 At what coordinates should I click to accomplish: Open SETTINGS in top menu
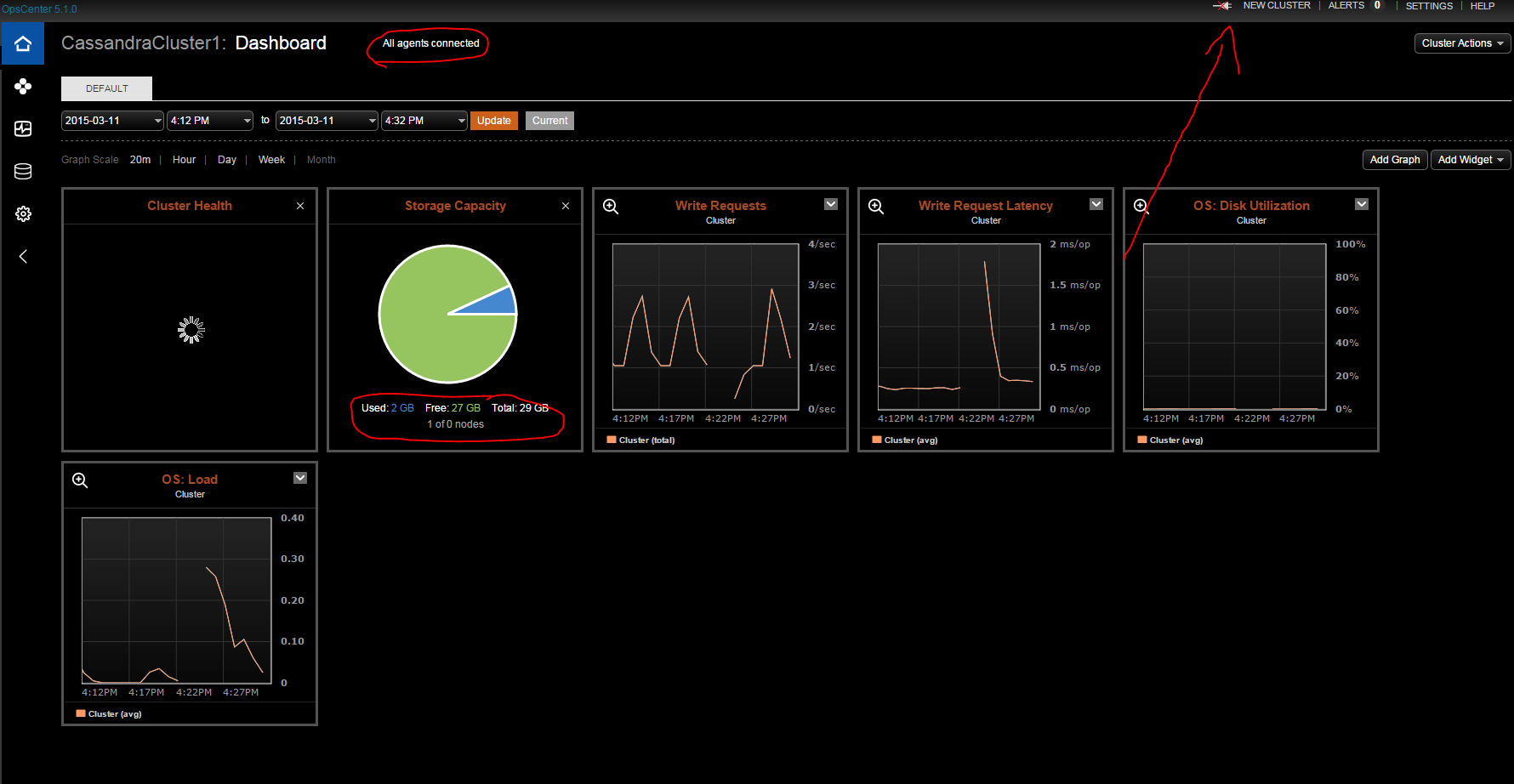click(x=1429, y=6)
